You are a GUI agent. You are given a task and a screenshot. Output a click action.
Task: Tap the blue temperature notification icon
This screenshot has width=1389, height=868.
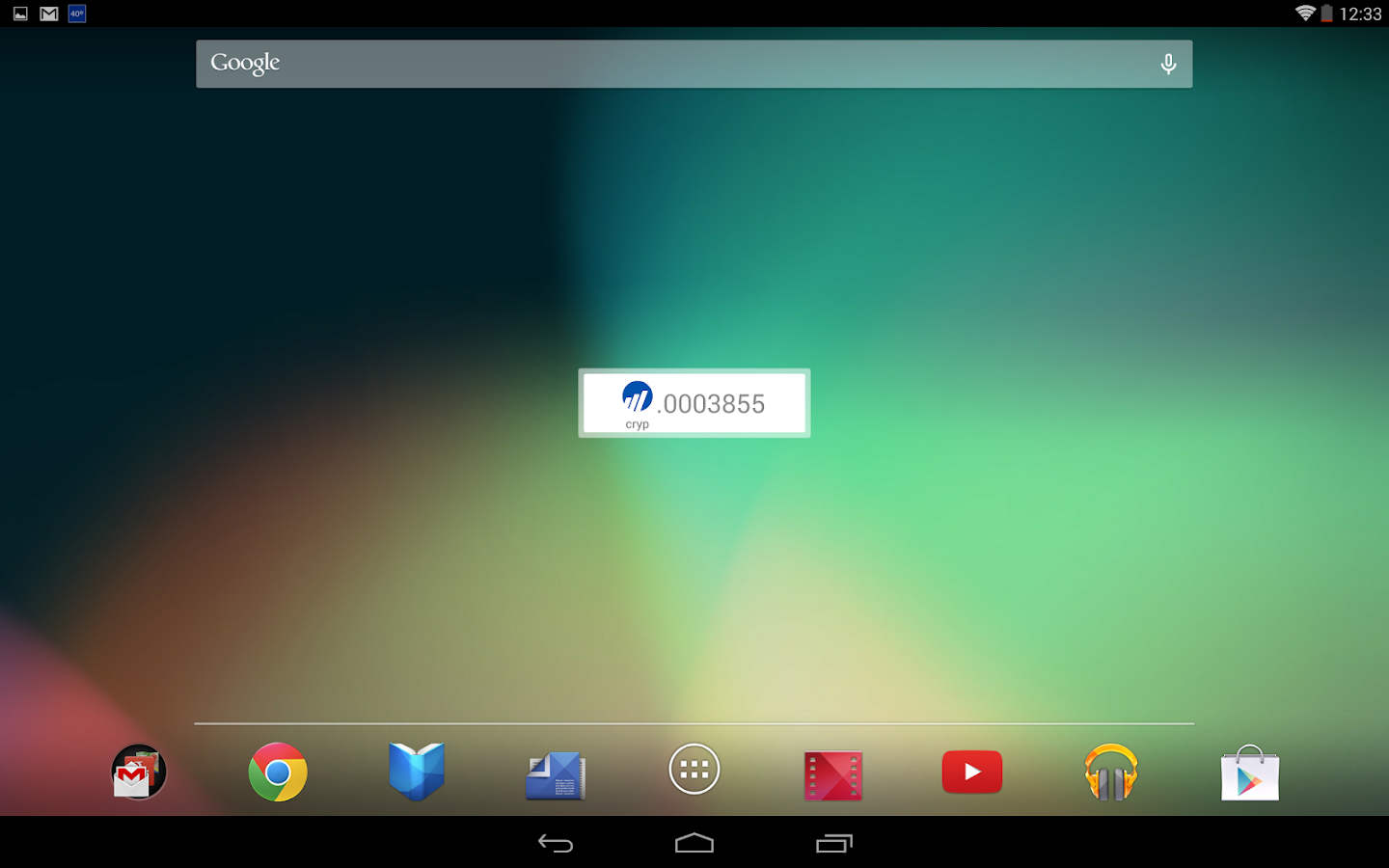pyautogui.click(x=77, y=14)
